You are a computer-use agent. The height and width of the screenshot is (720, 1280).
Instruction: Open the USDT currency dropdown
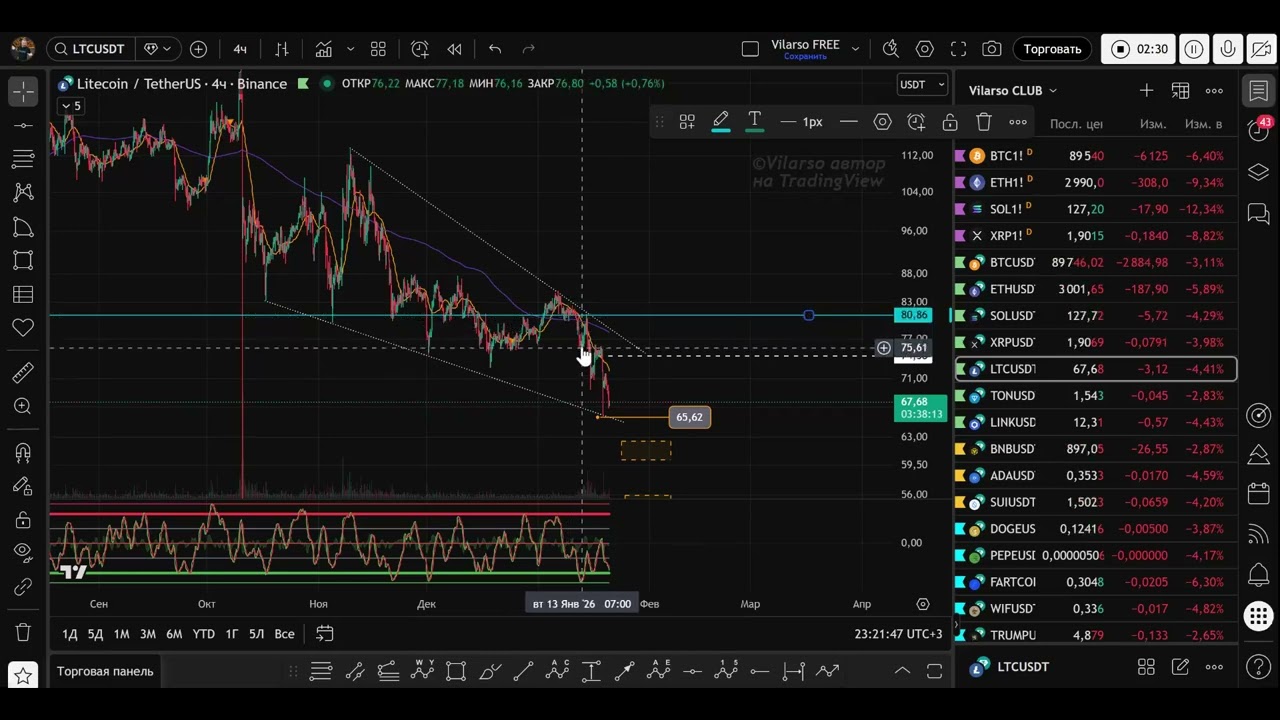tap(922, 85)
